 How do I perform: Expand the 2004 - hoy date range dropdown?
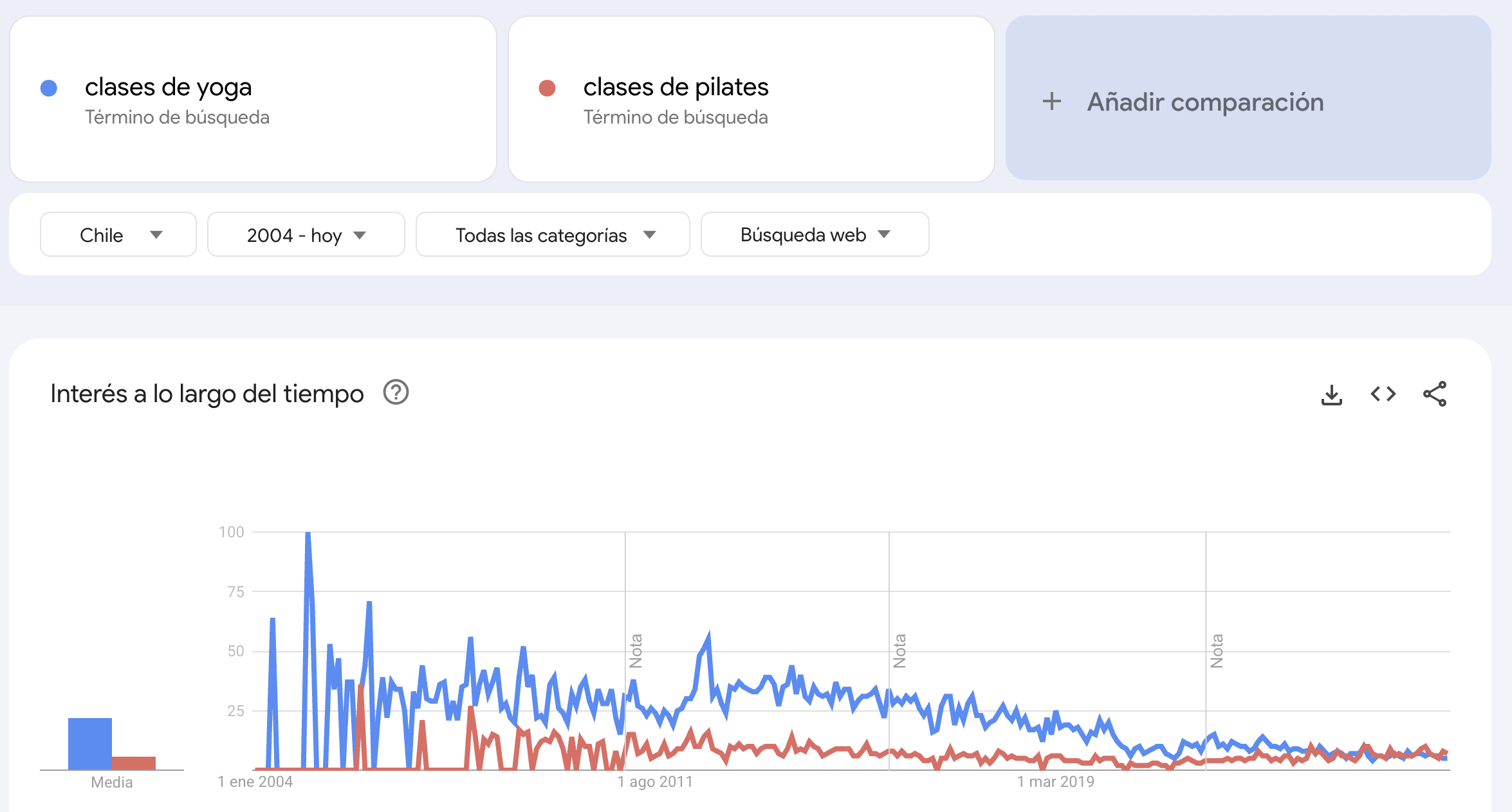[x=306, y=235]
